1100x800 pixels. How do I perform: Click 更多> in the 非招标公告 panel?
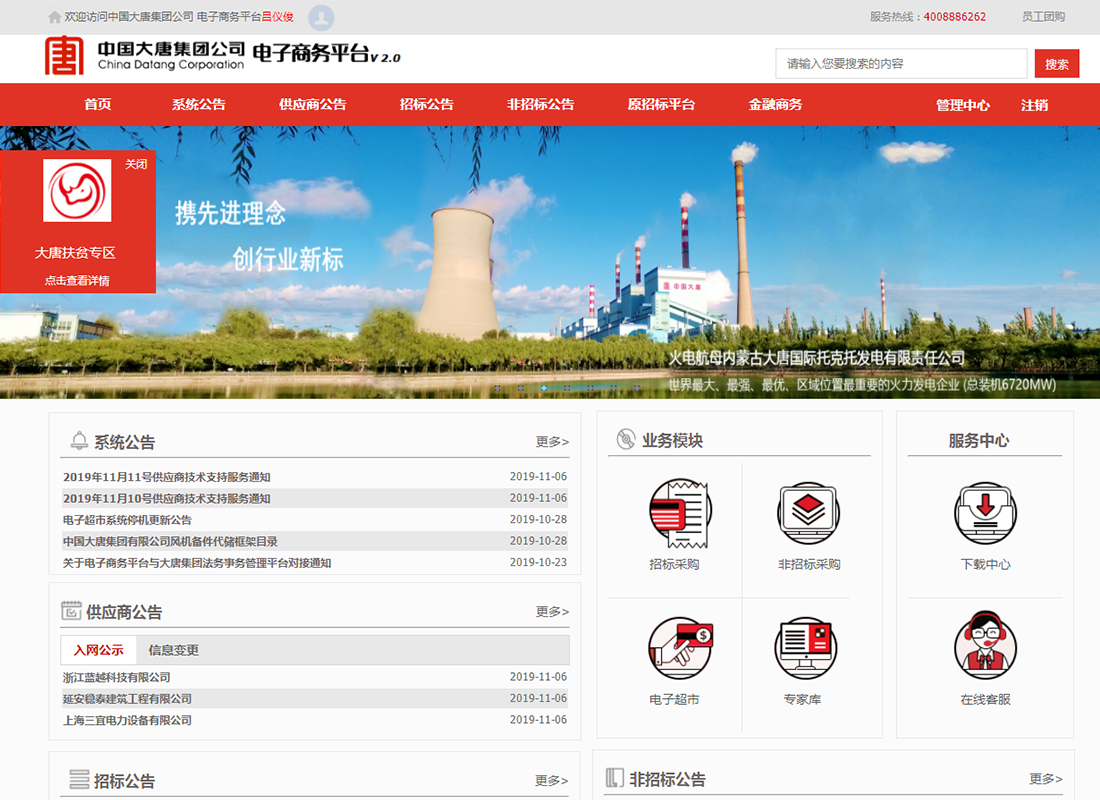pos(1045,779)
